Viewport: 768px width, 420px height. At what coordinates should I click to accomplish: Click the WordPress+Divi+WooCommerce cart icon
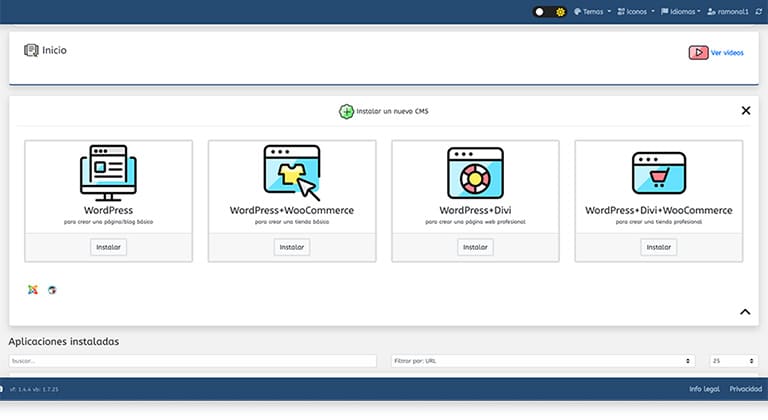coord(659,173)
